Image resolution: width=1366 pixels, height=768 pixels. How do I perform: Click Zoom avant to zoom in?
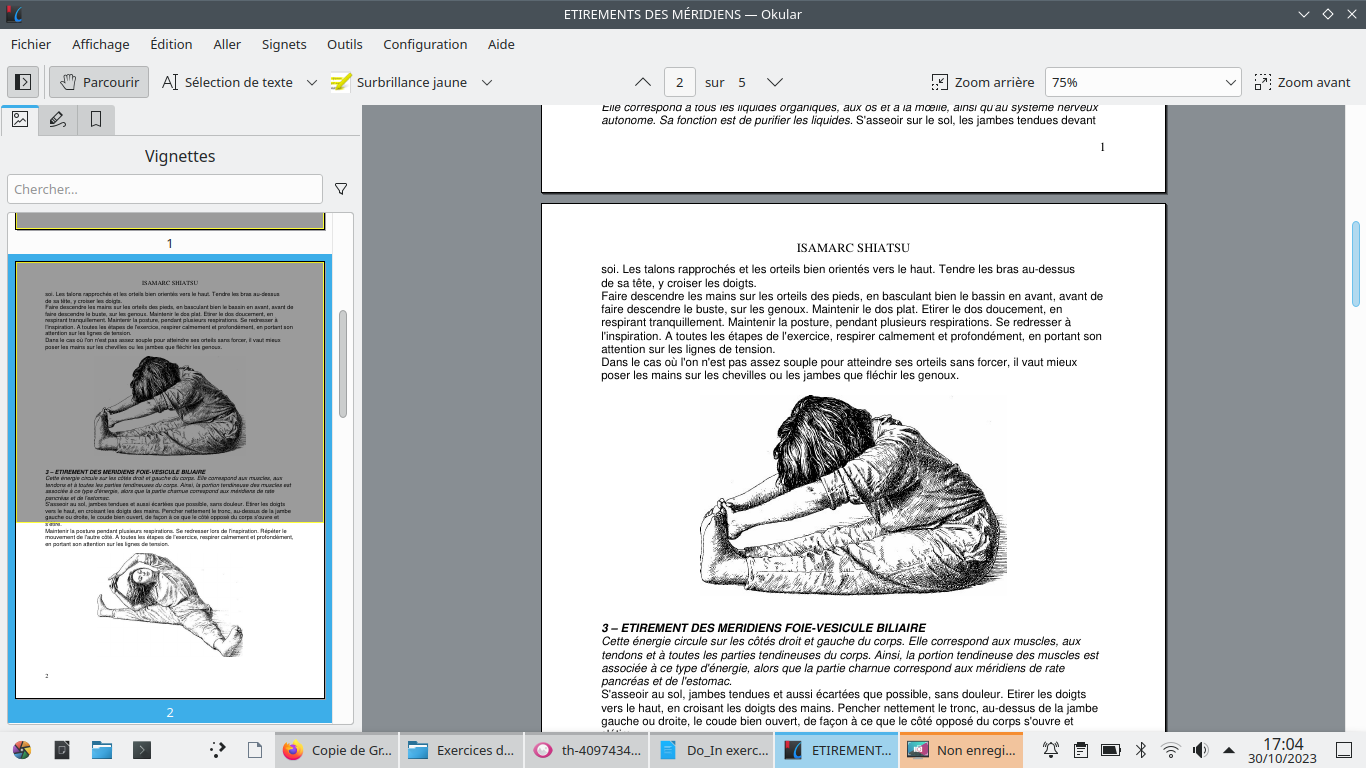pos(1302,82)
